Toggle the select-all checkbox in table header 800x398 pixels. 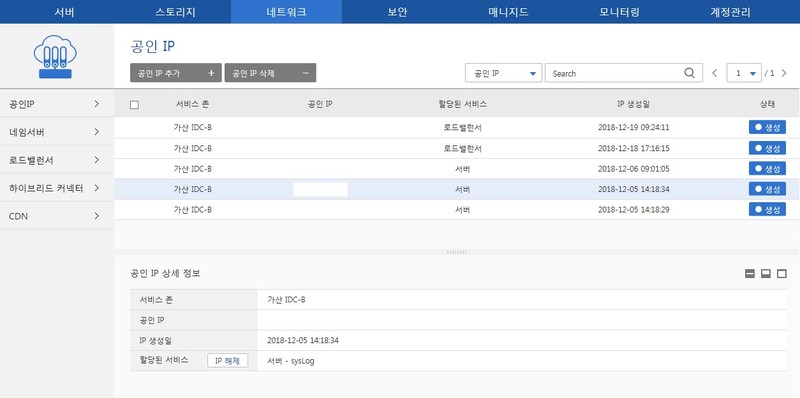(x=135, y=105)
